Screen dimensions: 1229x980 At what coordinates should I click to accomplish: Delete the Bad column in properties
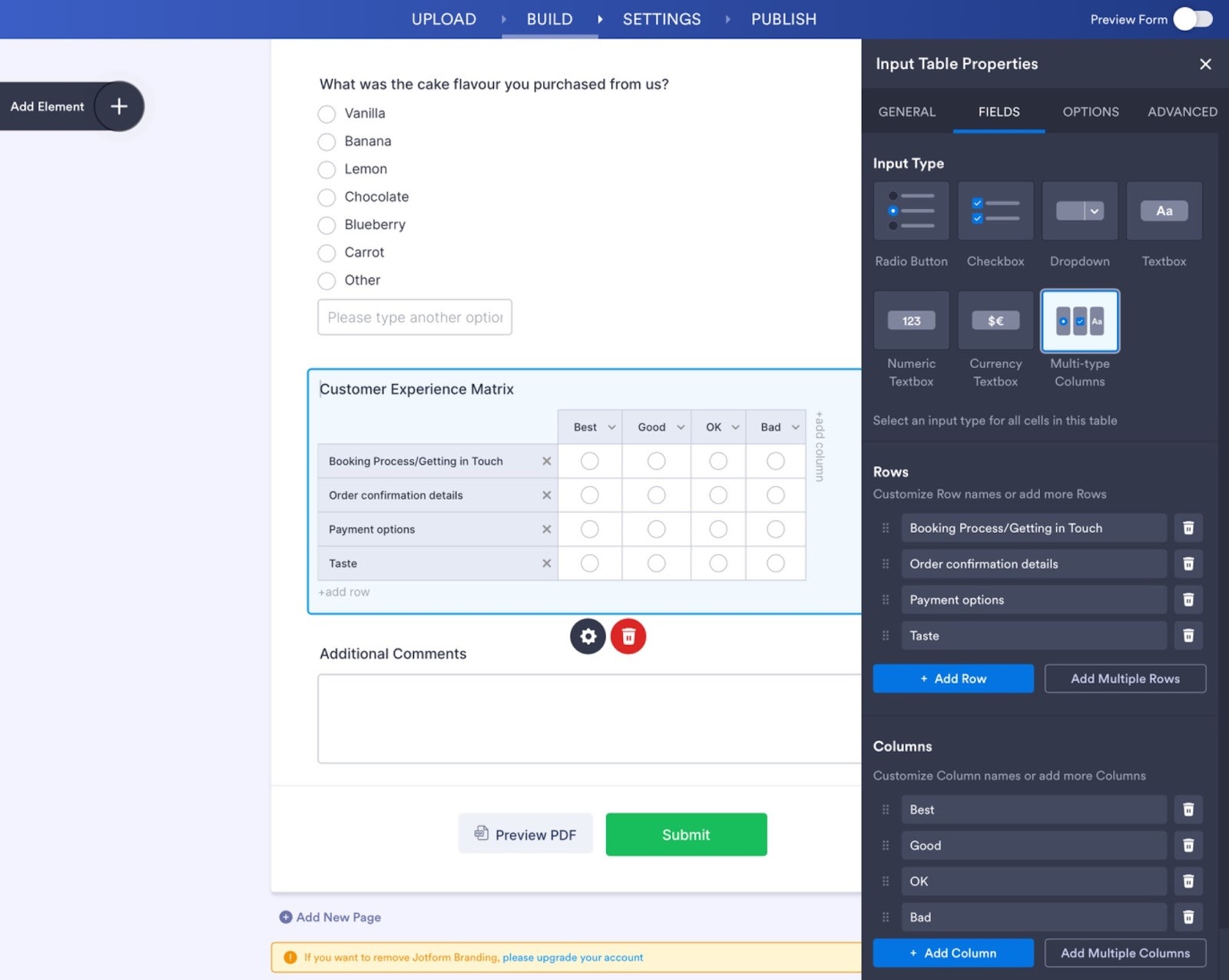coord(1188,917)
